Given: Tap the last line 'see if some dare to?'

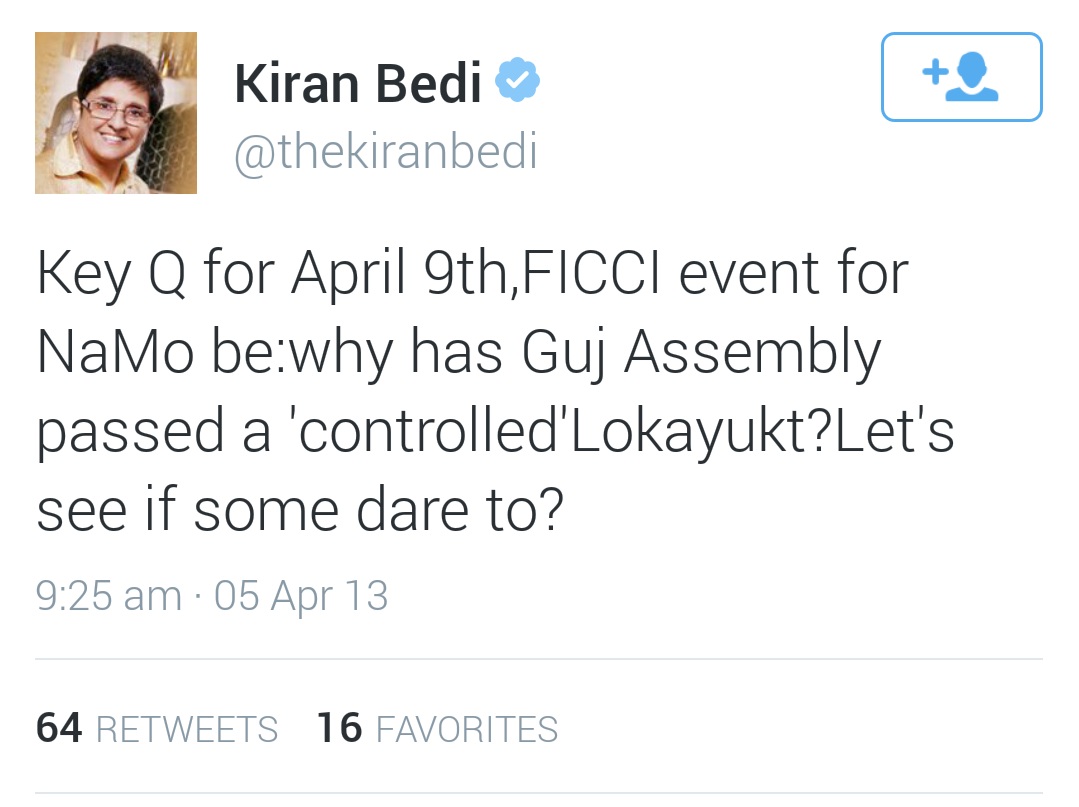Looking at the screenshot, I should (x=300, y=511).
